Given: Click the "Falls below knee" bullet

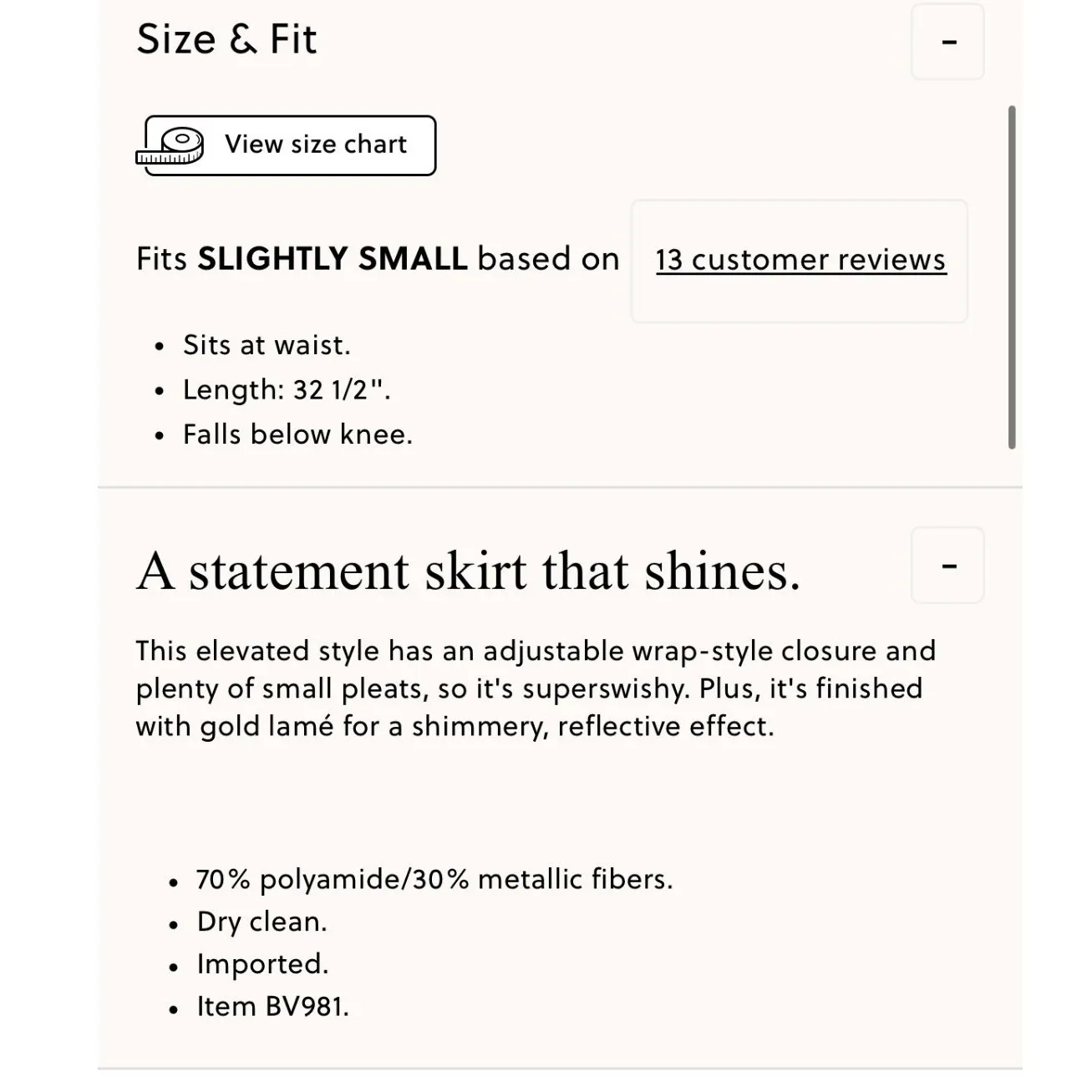Looking at the screenshot, I should click(x=297, y=434).
